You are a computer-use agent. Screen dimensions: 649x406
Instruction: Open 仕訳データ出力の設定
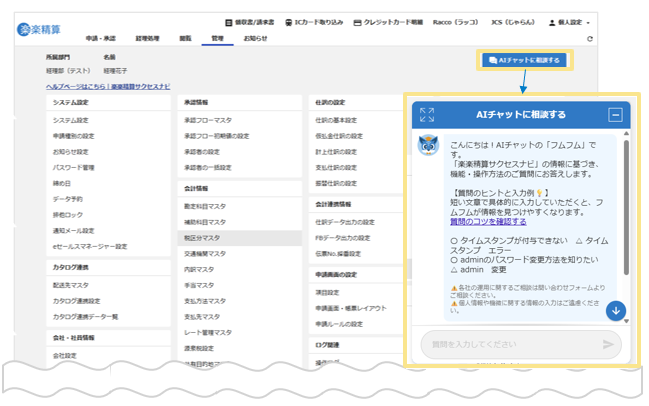point(345,222)
